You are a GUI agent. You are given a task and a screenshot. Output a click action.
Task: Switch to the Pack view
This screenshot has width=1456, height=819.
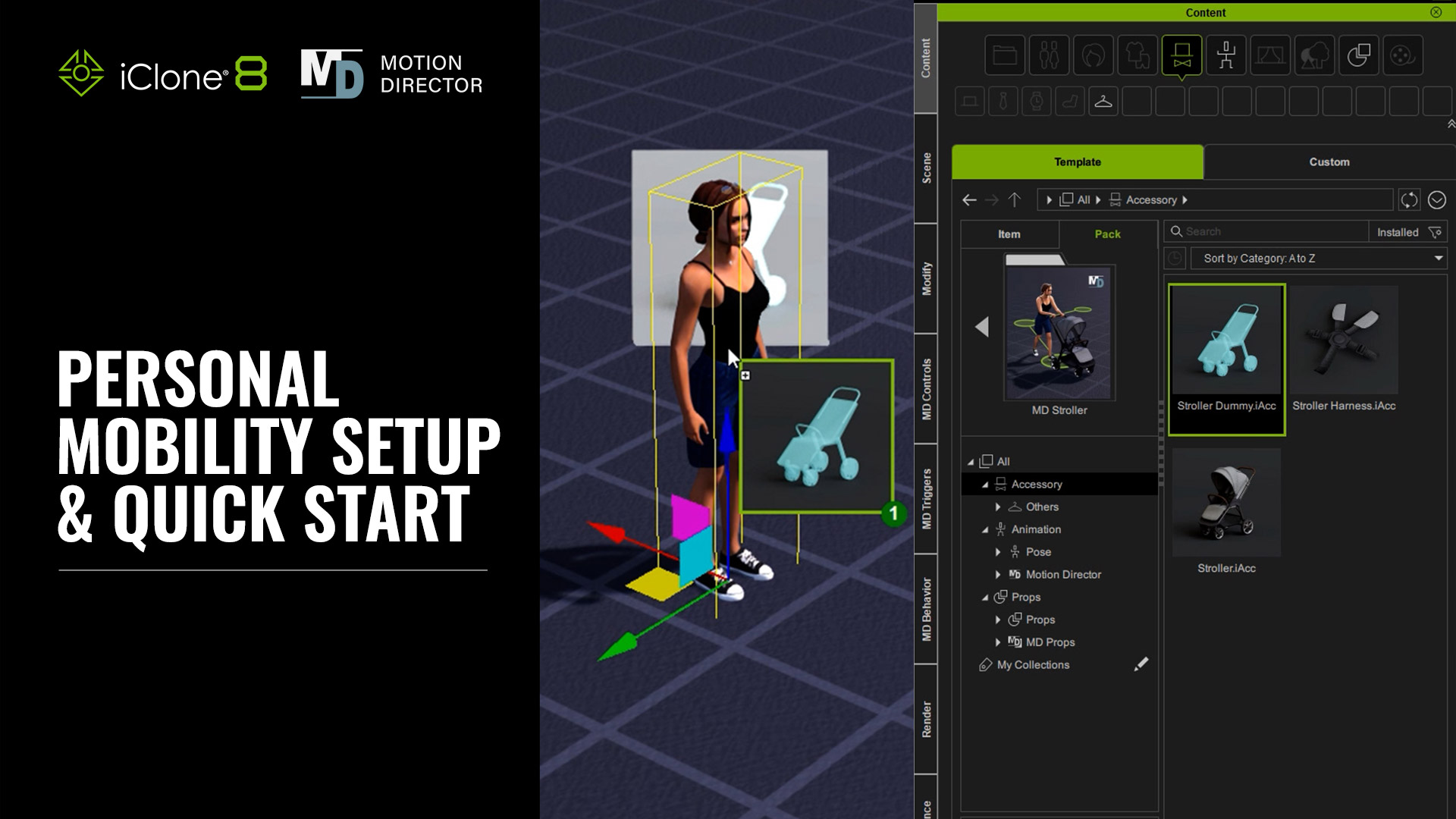[1107, 234]
